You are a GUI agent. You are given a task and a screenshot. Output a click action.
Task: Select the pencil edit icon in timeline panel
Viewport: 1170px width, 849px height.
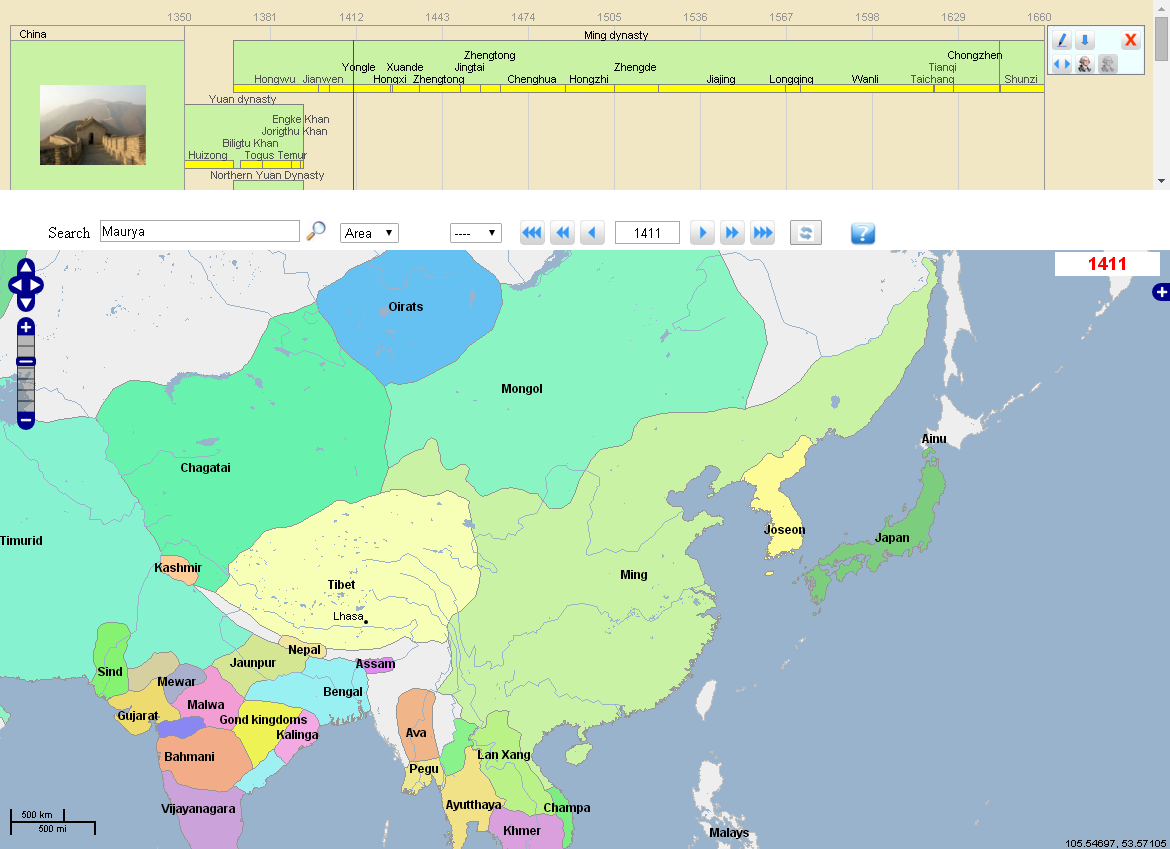point(1061,40)
